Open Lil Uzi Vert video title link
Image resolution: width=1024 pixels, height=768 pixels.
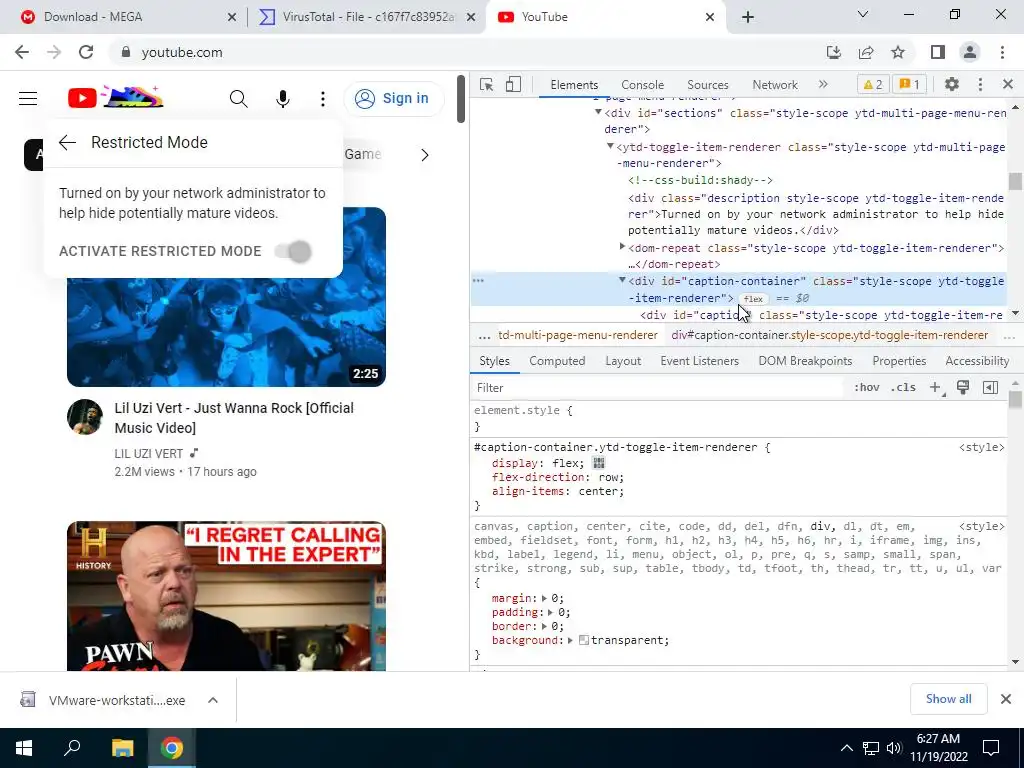click(234, 418)
